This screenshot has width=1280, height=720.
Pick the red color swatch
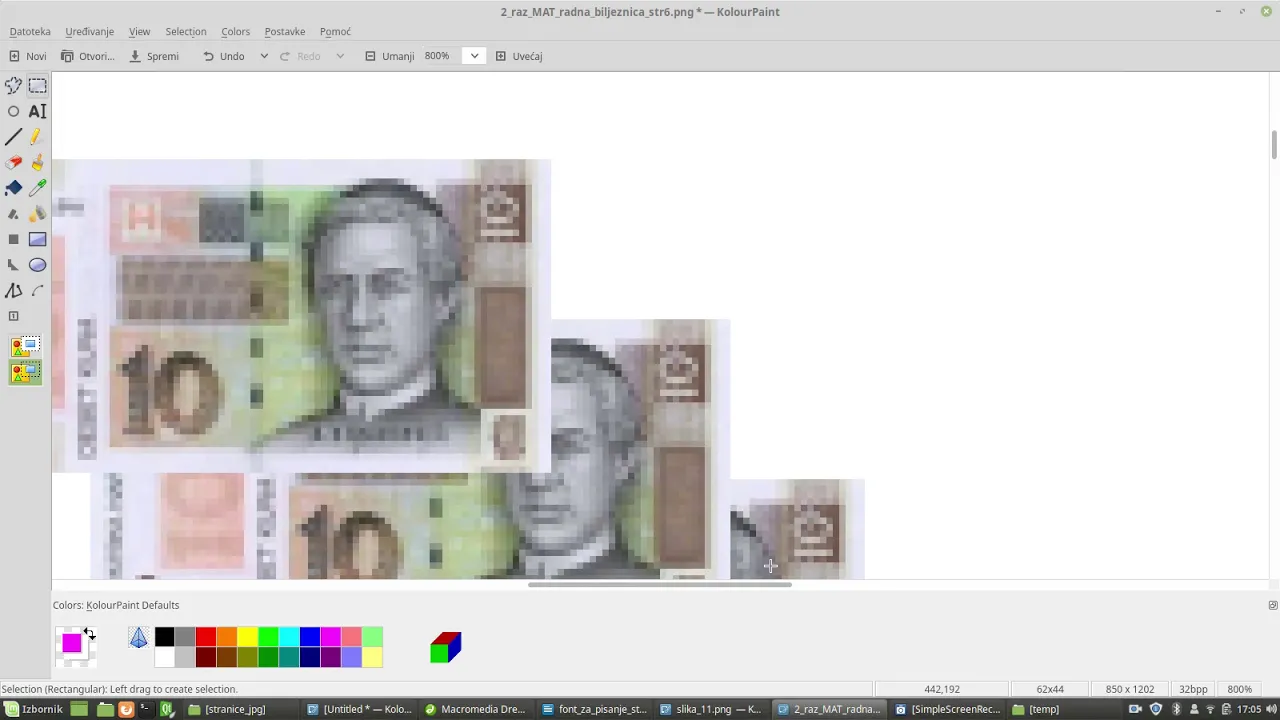click(206, 637)
